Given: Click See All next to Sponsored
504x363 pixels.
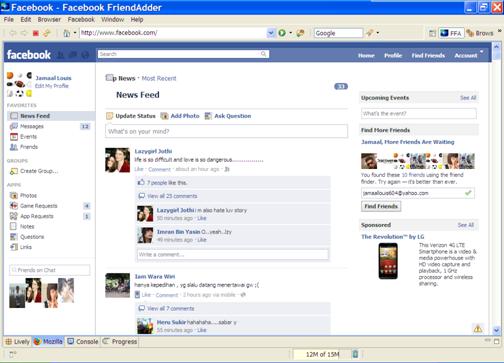Looking at the screenshot, I should pyautogui.click(x=466, y=225).
